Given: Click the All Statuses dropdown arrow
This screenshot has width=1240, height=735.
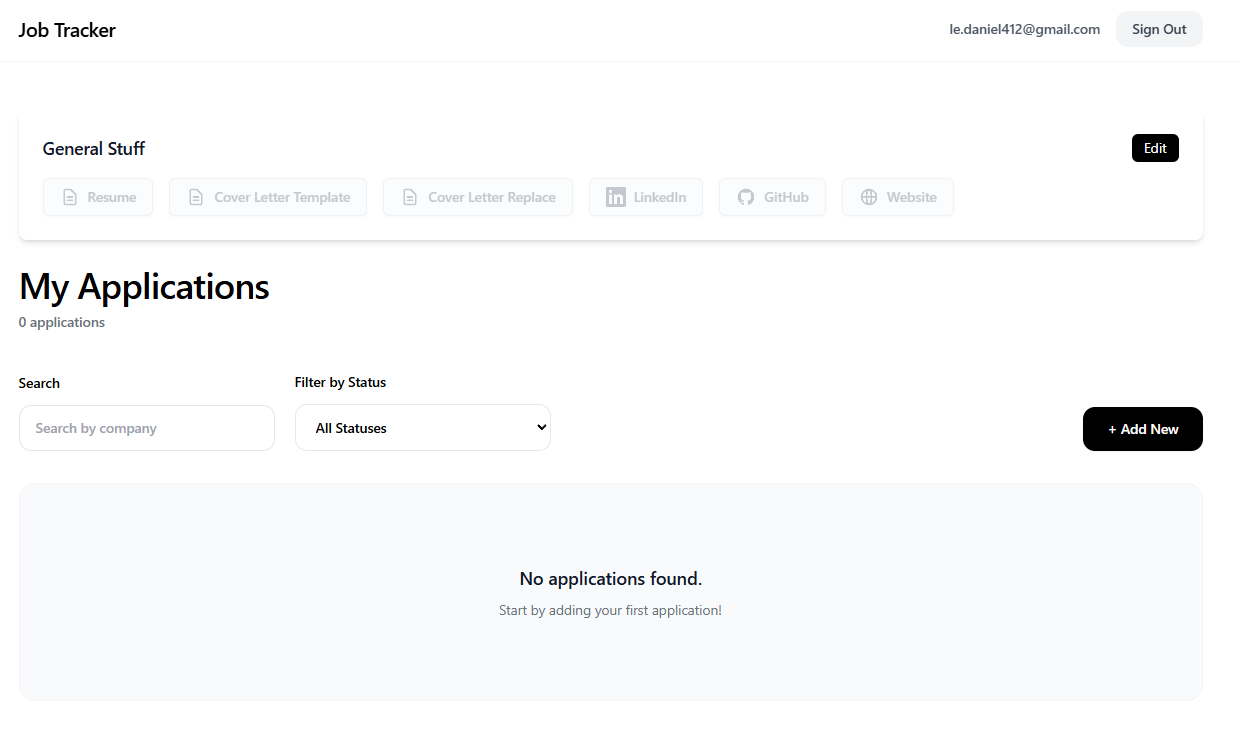Looking at the screenshot, I should point(541,427).
